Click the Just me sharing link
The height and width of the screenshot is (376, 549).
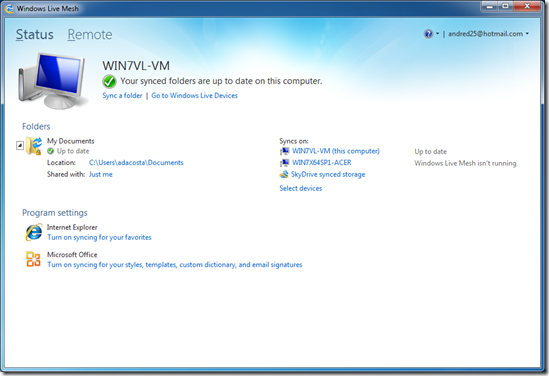click(101, 174)
